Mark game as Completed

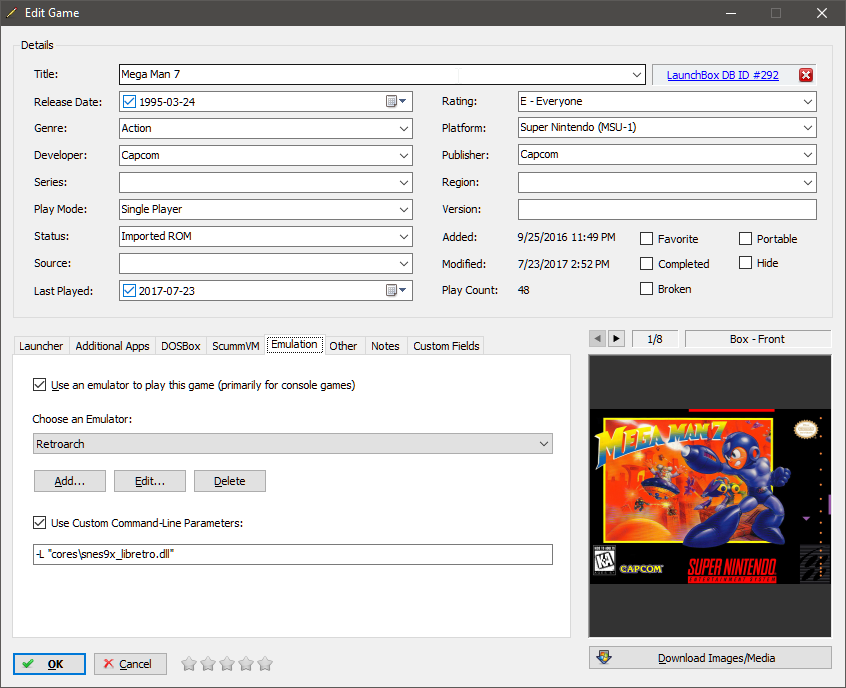pos(646,263)
